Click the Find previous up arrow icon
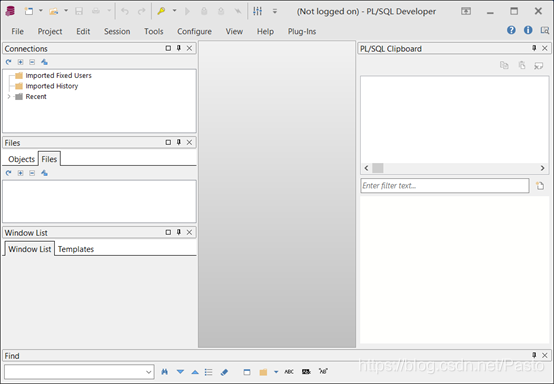 click(195, 372)
